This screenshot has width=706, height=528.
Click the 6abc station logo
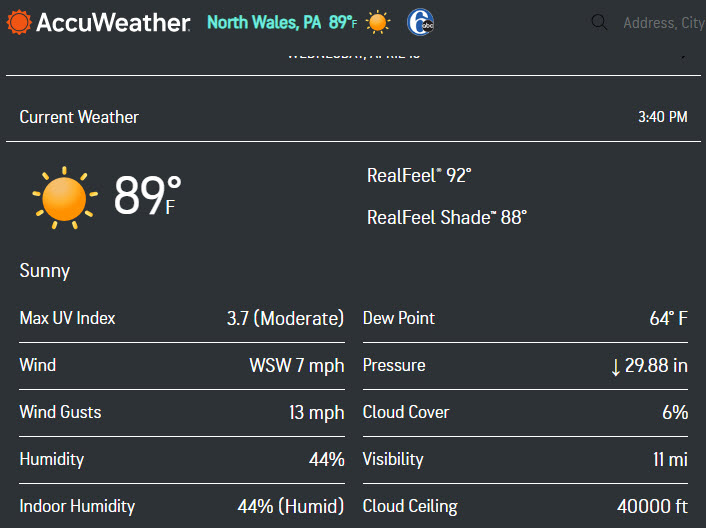pos(420,22)
